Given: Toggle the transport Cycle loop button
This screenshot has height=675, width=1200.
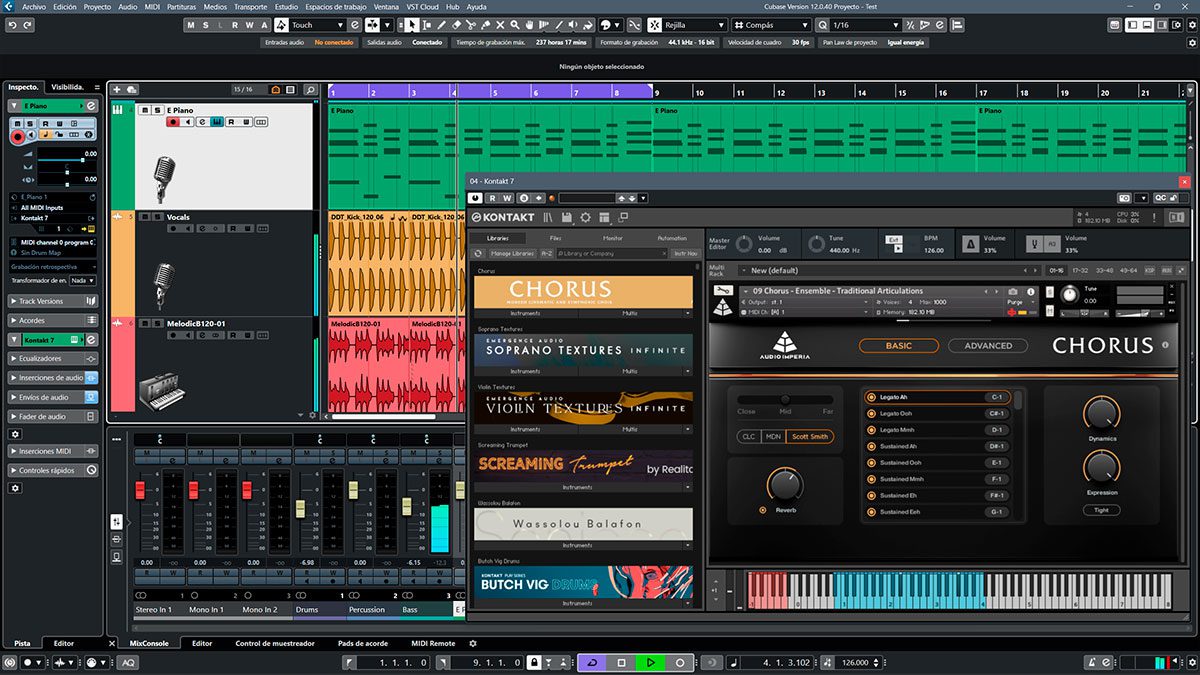Looking at the screenshot, I should (592, 662).
